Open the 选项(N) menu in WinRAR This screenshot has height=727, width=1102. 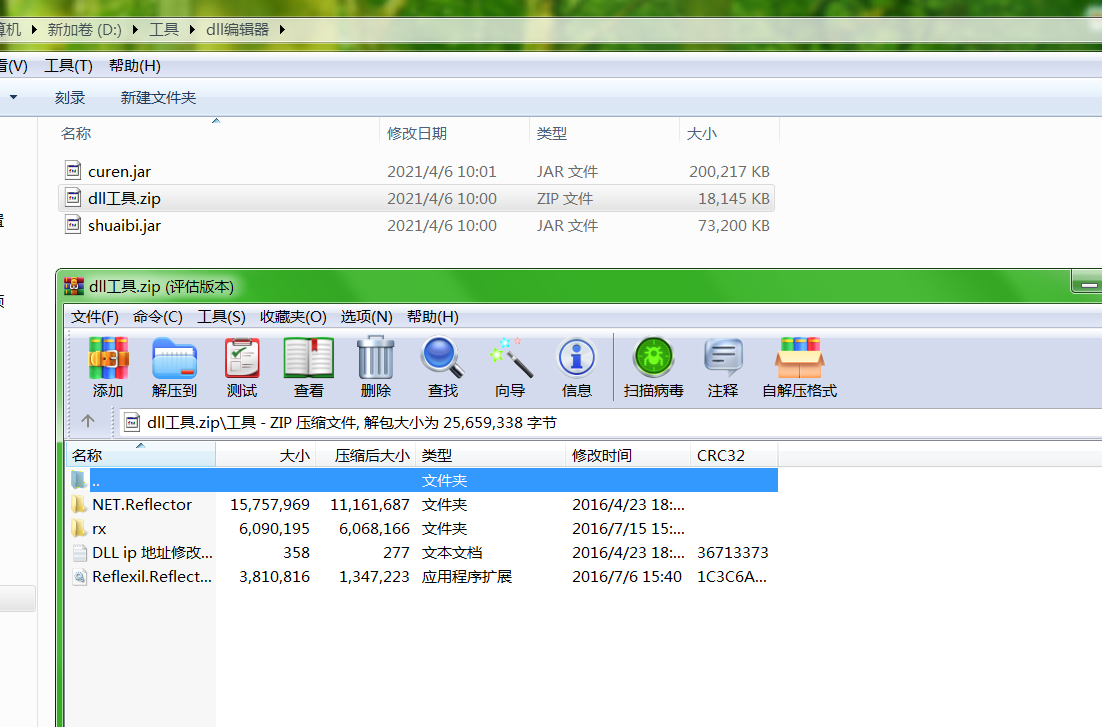click(366, 317)
